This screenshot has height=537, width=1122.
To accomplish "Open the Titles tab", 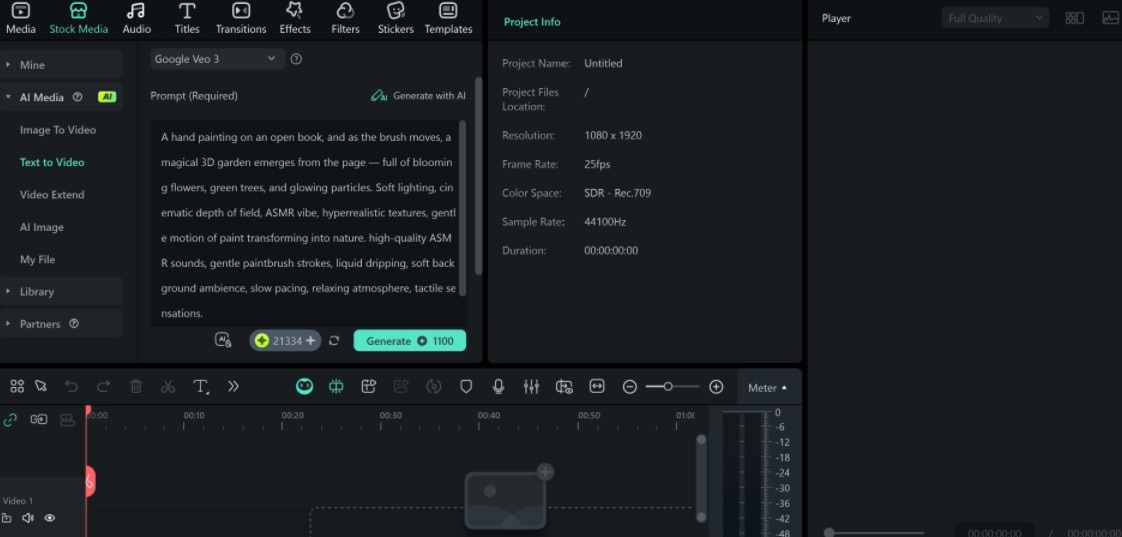I will (187, 19).
